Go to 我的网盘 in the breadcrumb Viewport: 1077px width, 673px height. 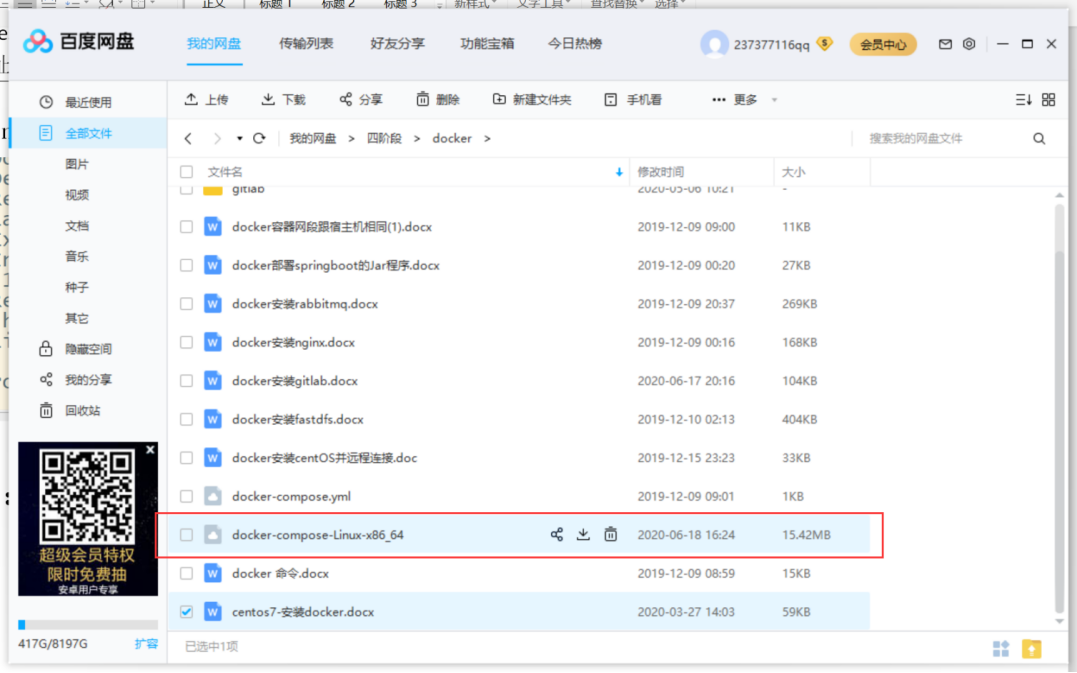(x=313, y=139)
